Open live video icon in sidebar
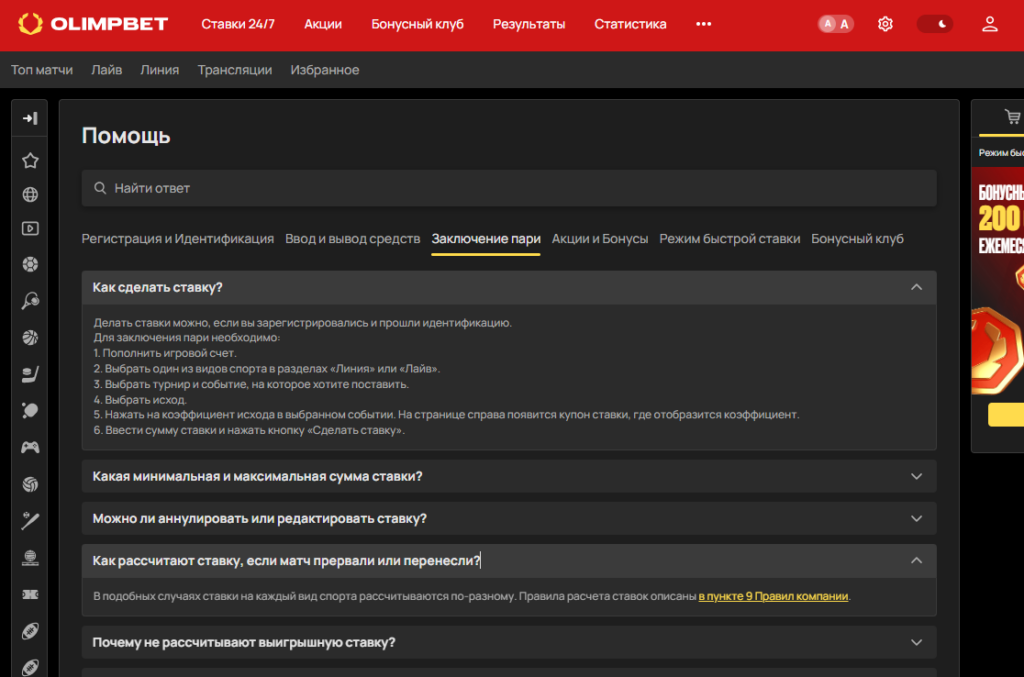Viewport: 1024px width, 677px height. click(30, 228)
